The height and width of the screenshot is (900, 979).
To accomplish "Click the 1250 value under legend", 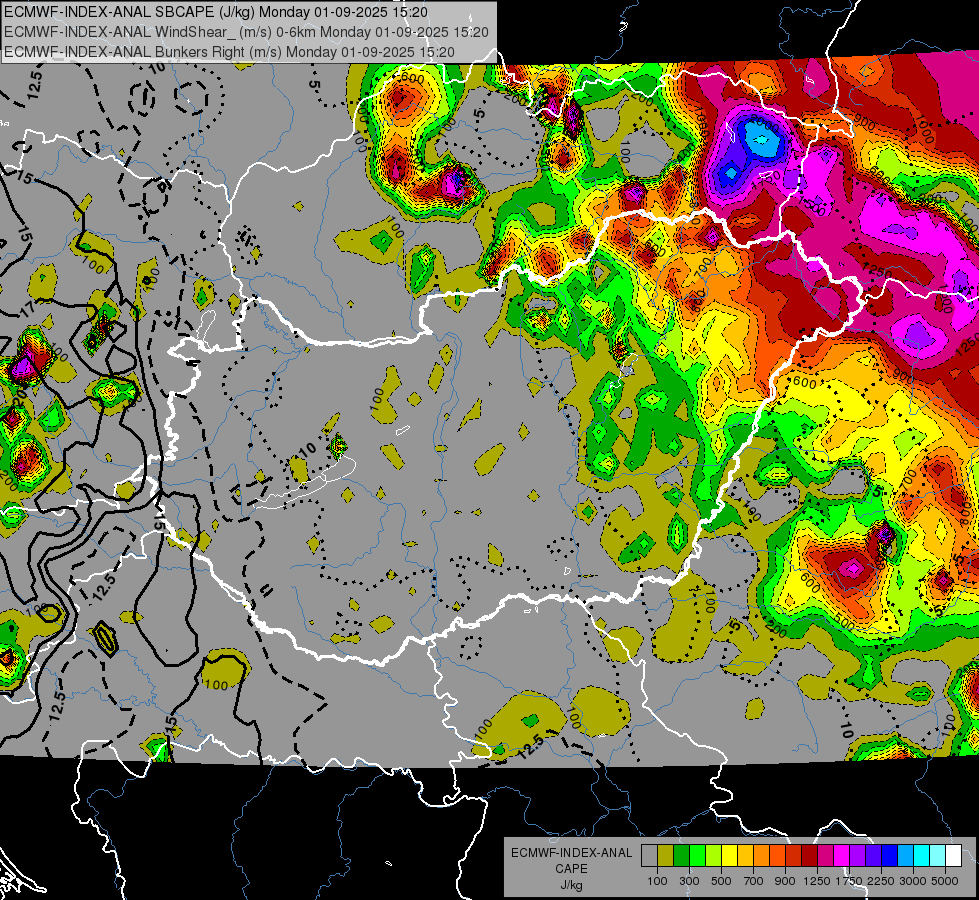I will 817,881.
